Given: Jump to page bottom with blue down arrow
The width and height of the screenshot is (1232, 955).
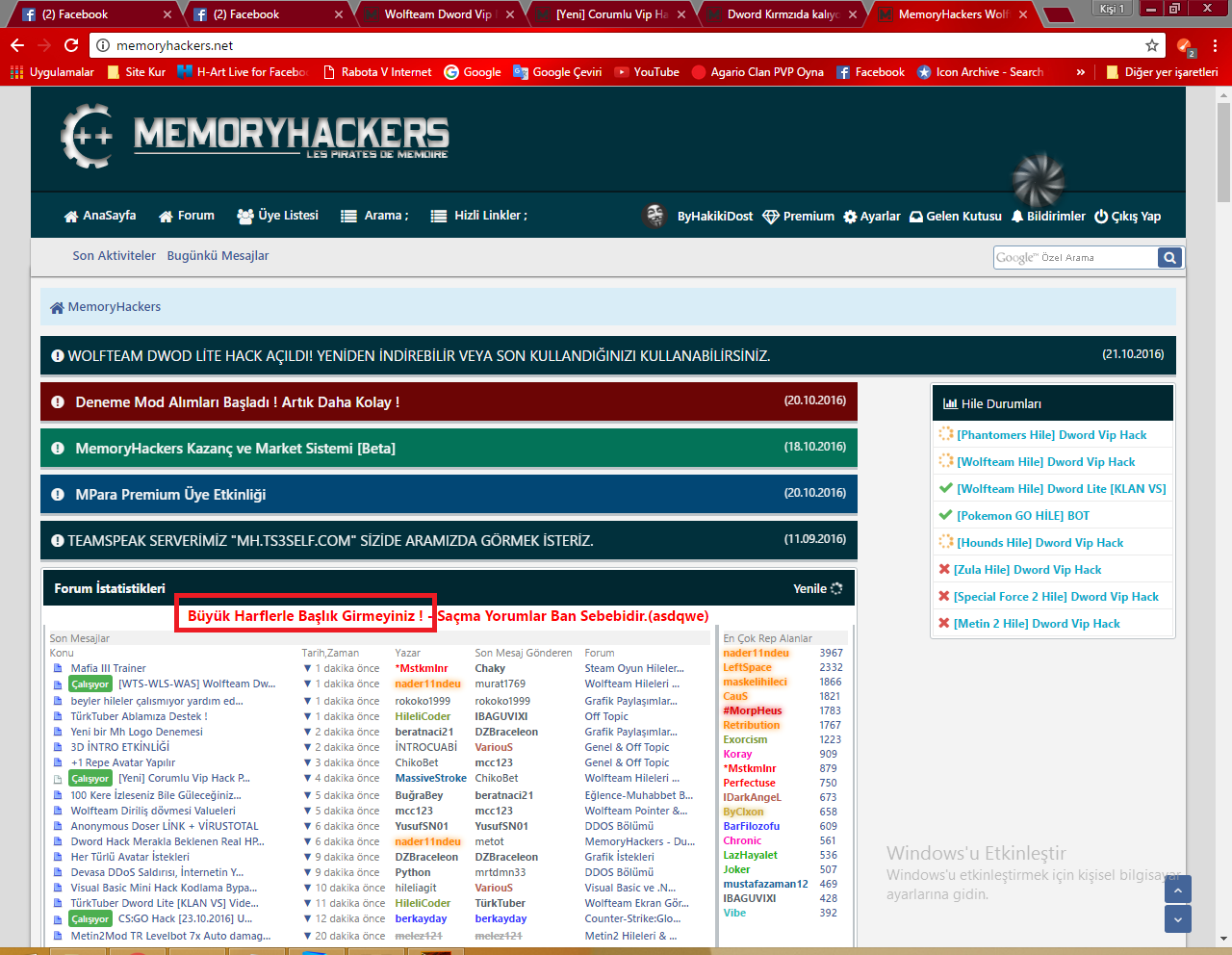Looking at the screenshot, I should pos(1178,919).
